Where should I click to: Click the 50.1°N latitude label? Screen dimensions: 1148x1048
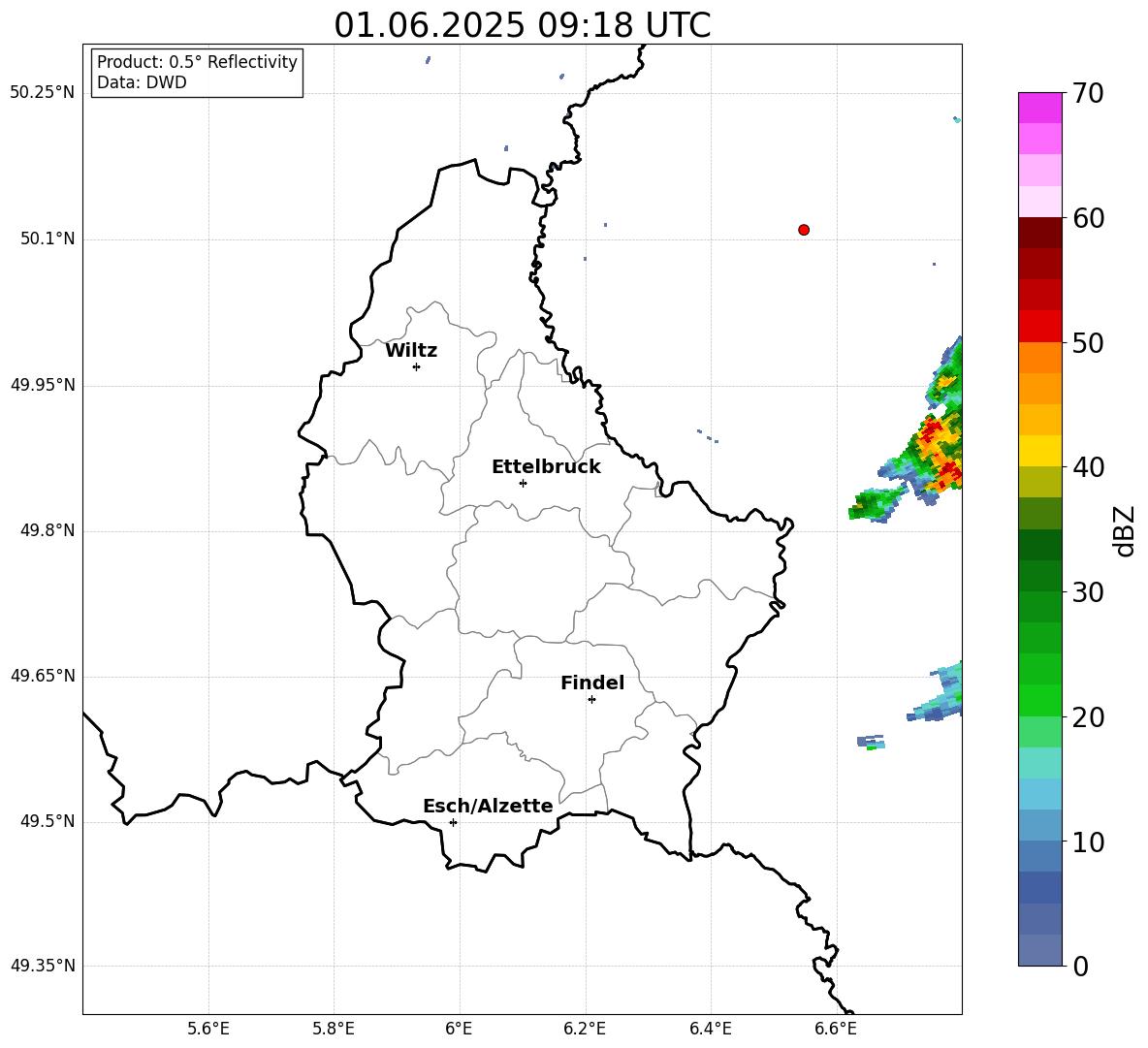pyautogui.click(x=48, y=239)
